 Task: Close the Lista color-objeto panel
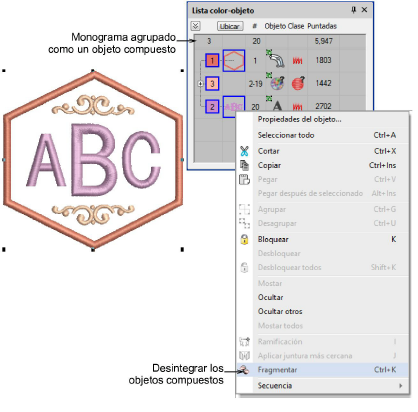coord(364,10)
